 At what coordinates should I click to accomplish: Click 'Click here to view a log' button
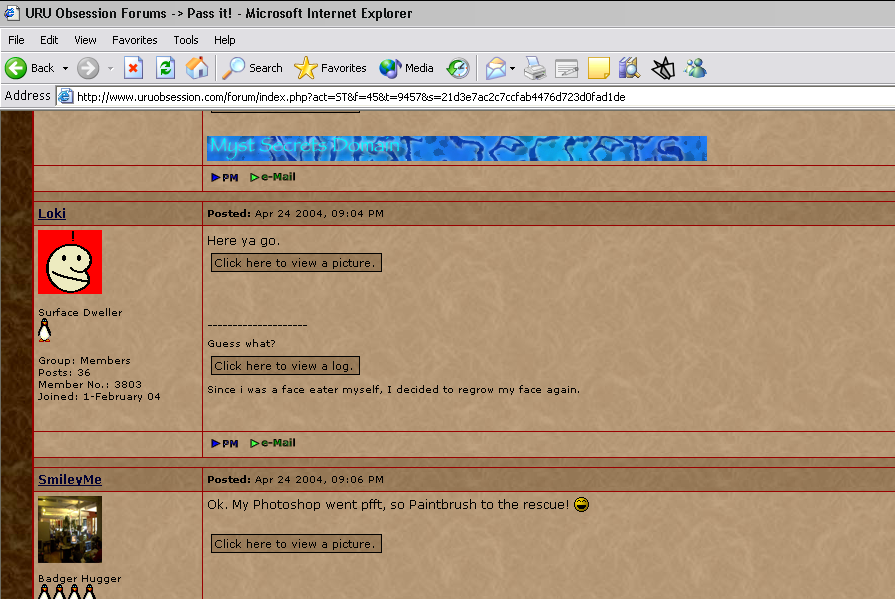[285, 365]
